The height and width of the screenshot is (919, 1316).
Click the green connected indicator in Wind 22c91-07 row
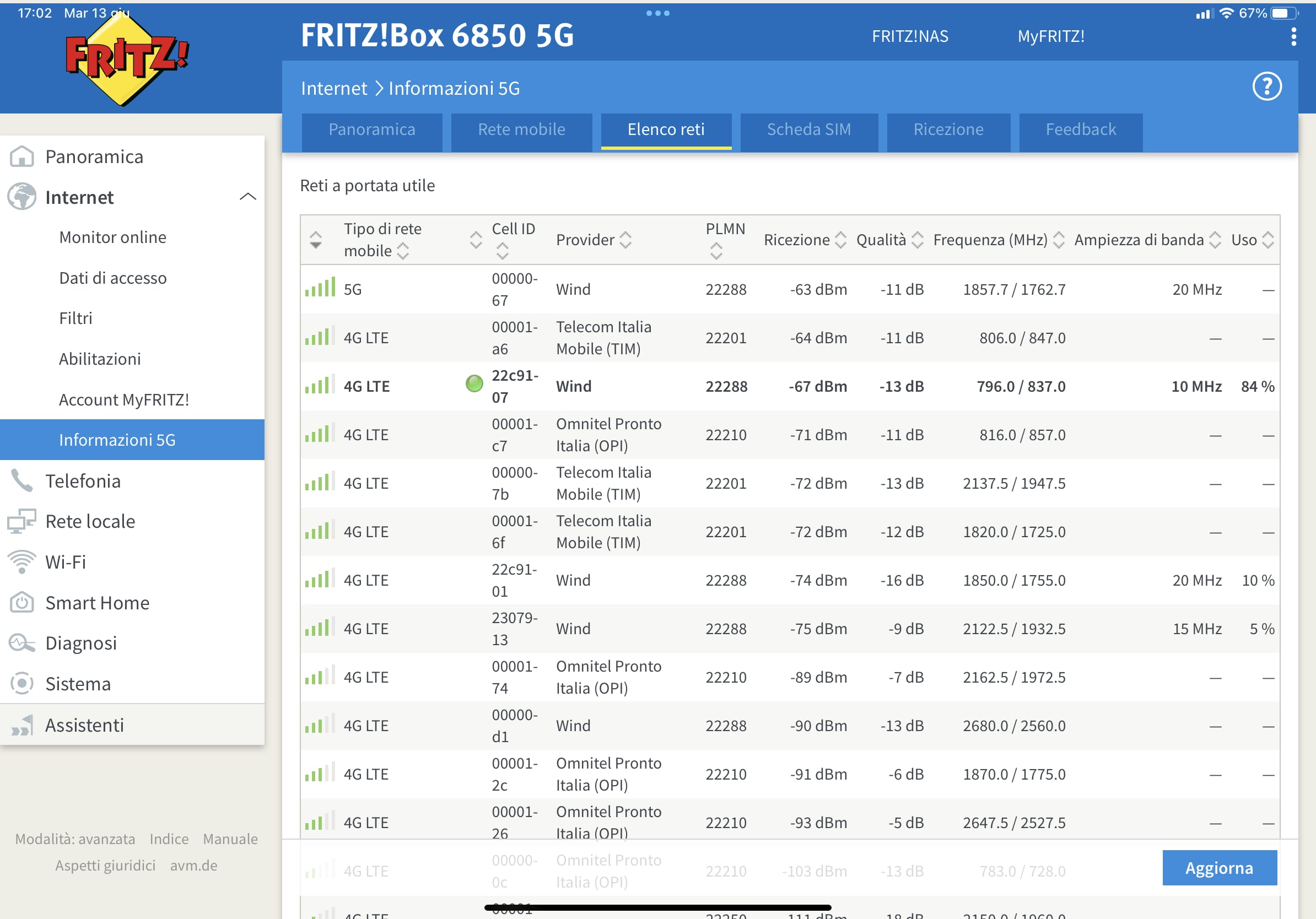pos(474,383)
